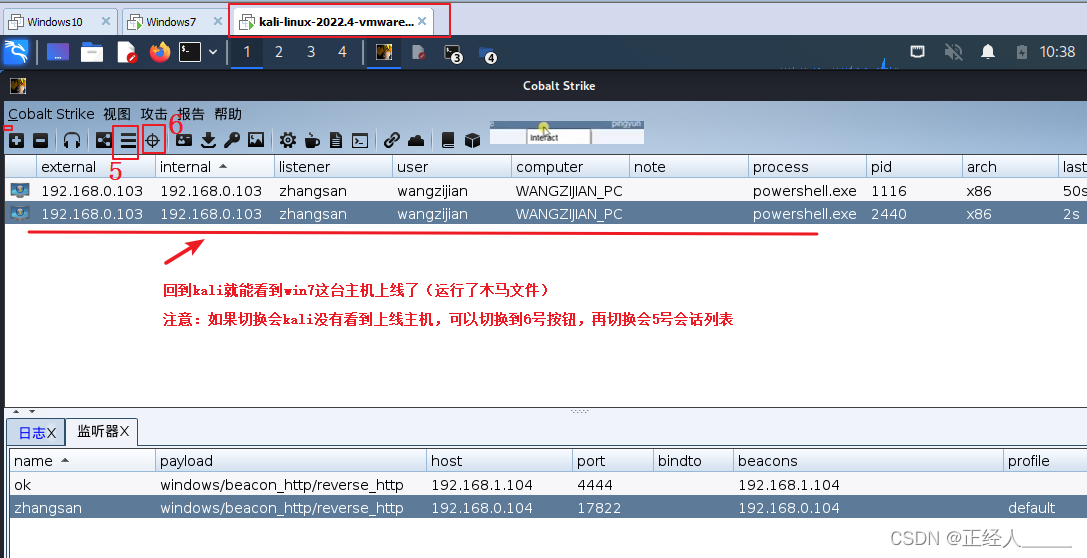Screen dimensions: 1087x558
Task: Switch to the 监听器X tab
Action: [x=103, y=431]
